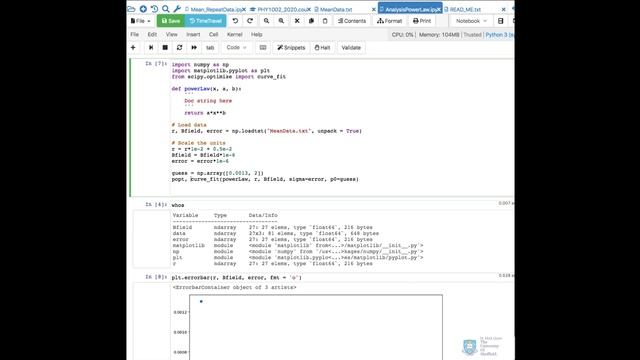The image size is (640, 360).
Task: Zoom in the notebook view
Action: click(x=281, y=21)
